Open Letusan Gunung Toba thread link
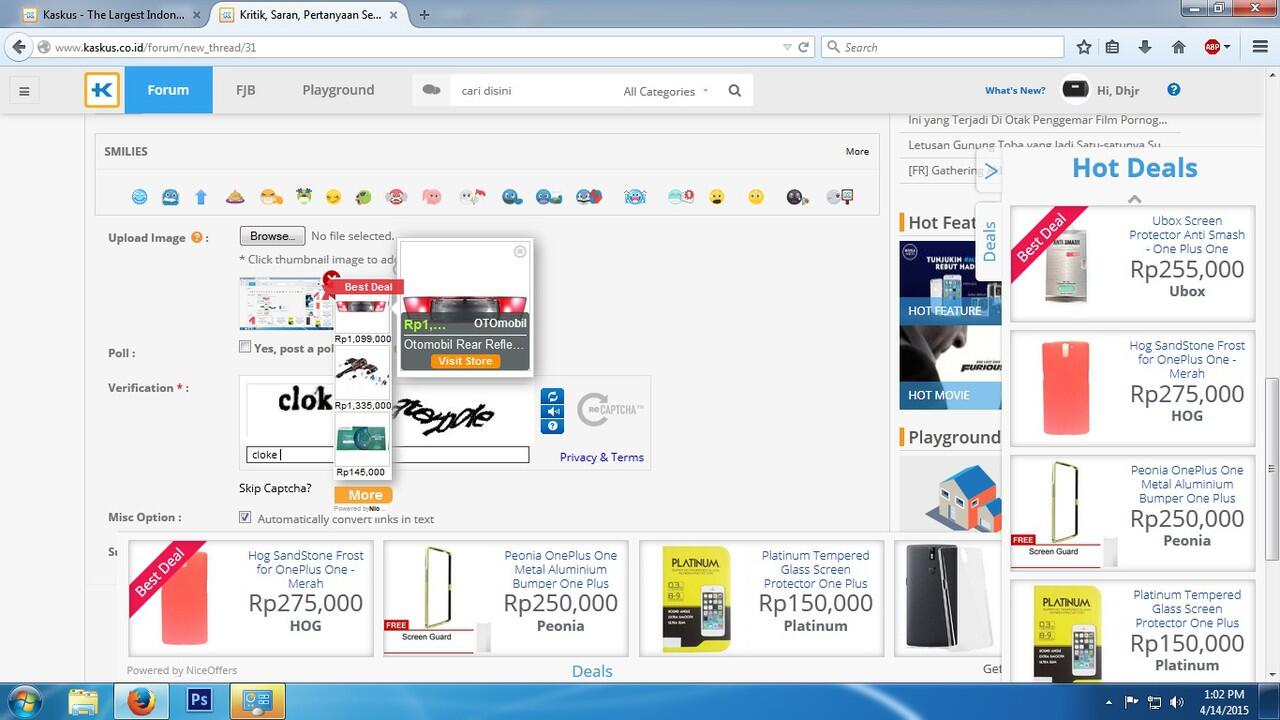Screen dimensions: 1280x720 point(1034,145)
